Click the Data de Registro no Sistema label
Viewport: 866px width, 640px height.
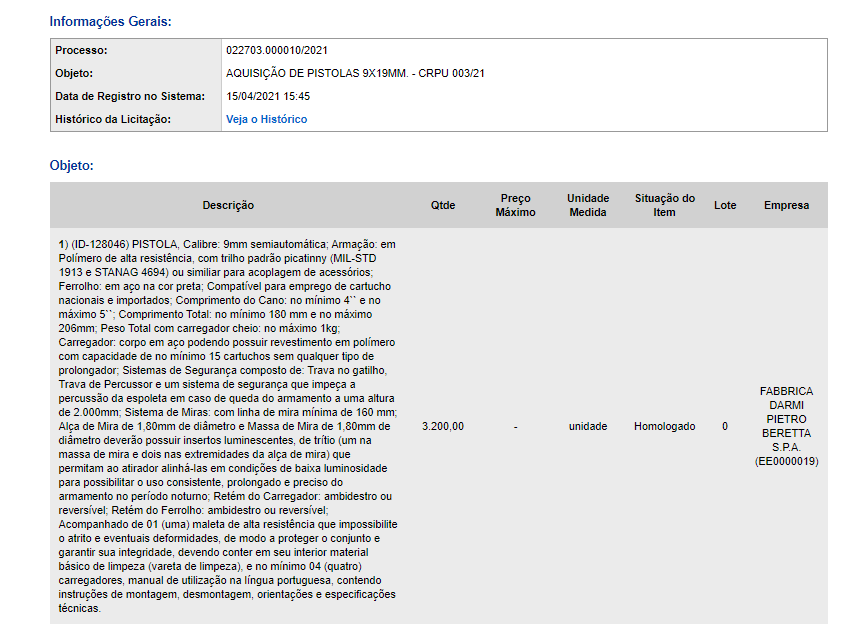coord(130,96)
